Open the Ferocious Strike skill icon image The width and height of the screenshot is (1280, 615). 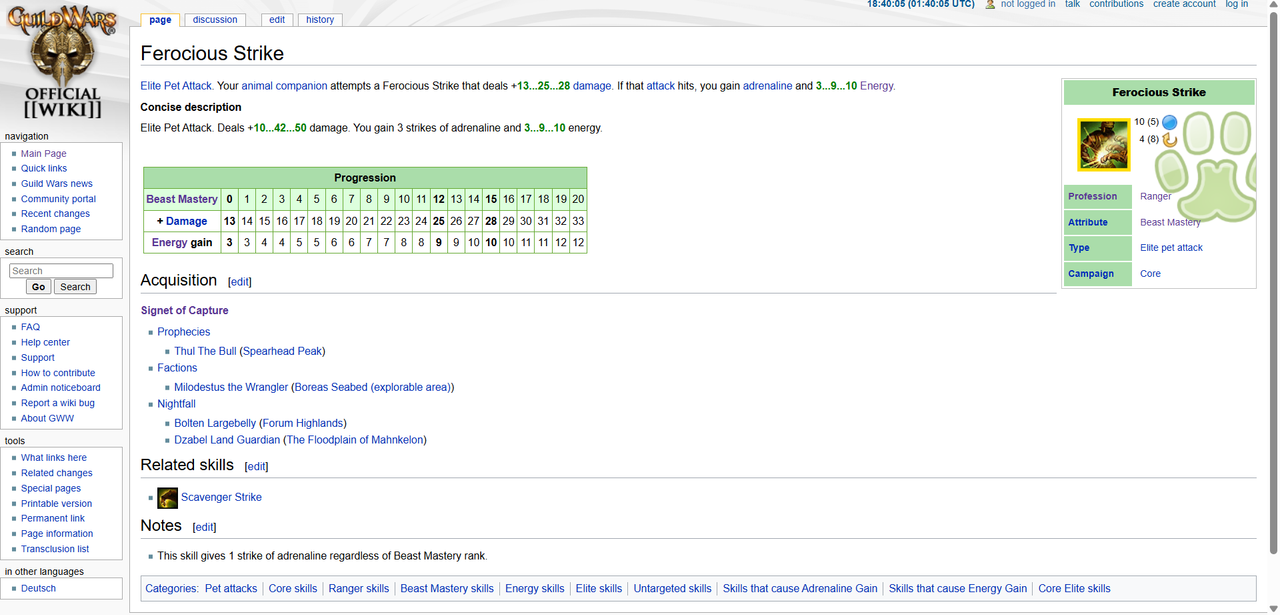pyautogui.click(x=1103, y=144)
